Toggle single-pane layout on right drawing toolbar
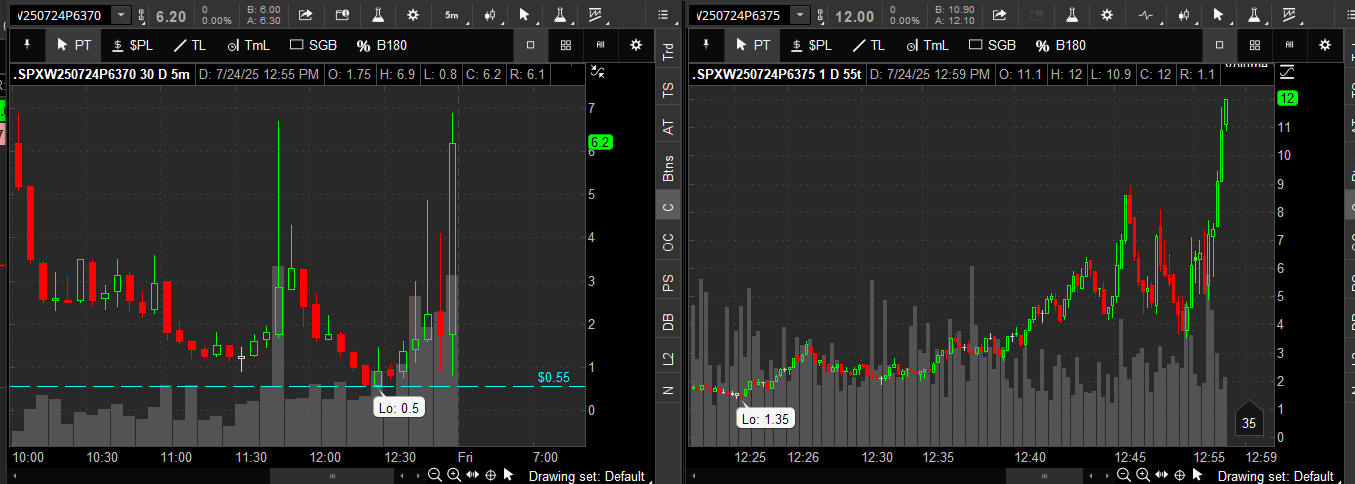This screenshot has height=484, width=1355. (x=1219, y=45)
